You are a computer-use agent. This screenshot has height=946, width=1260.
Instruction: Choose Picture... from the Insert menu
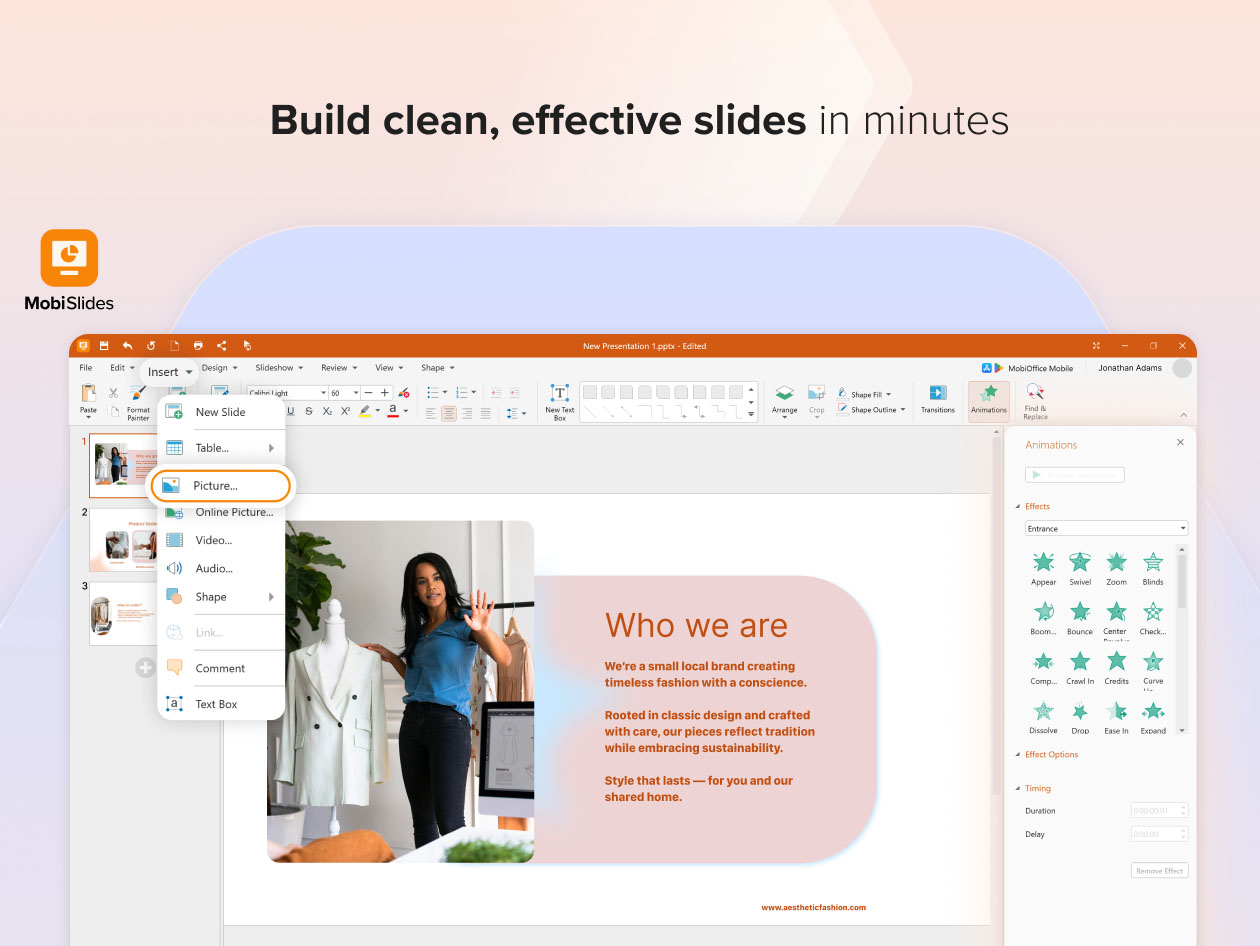coord(221,486)
